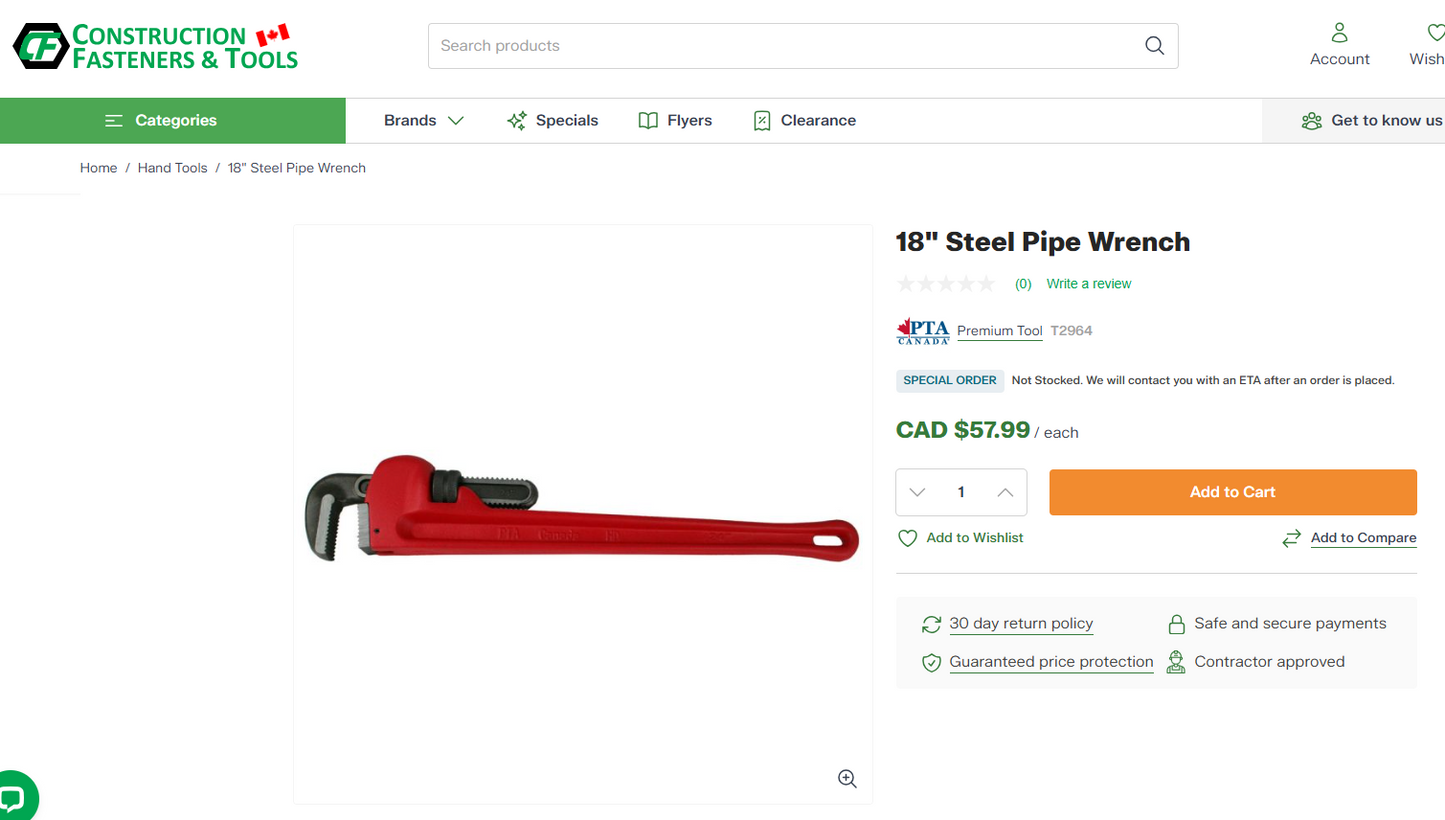Screen dimensions: 1445x820
Task: Click the Add to Cart button
Action: pos(1232,492)
